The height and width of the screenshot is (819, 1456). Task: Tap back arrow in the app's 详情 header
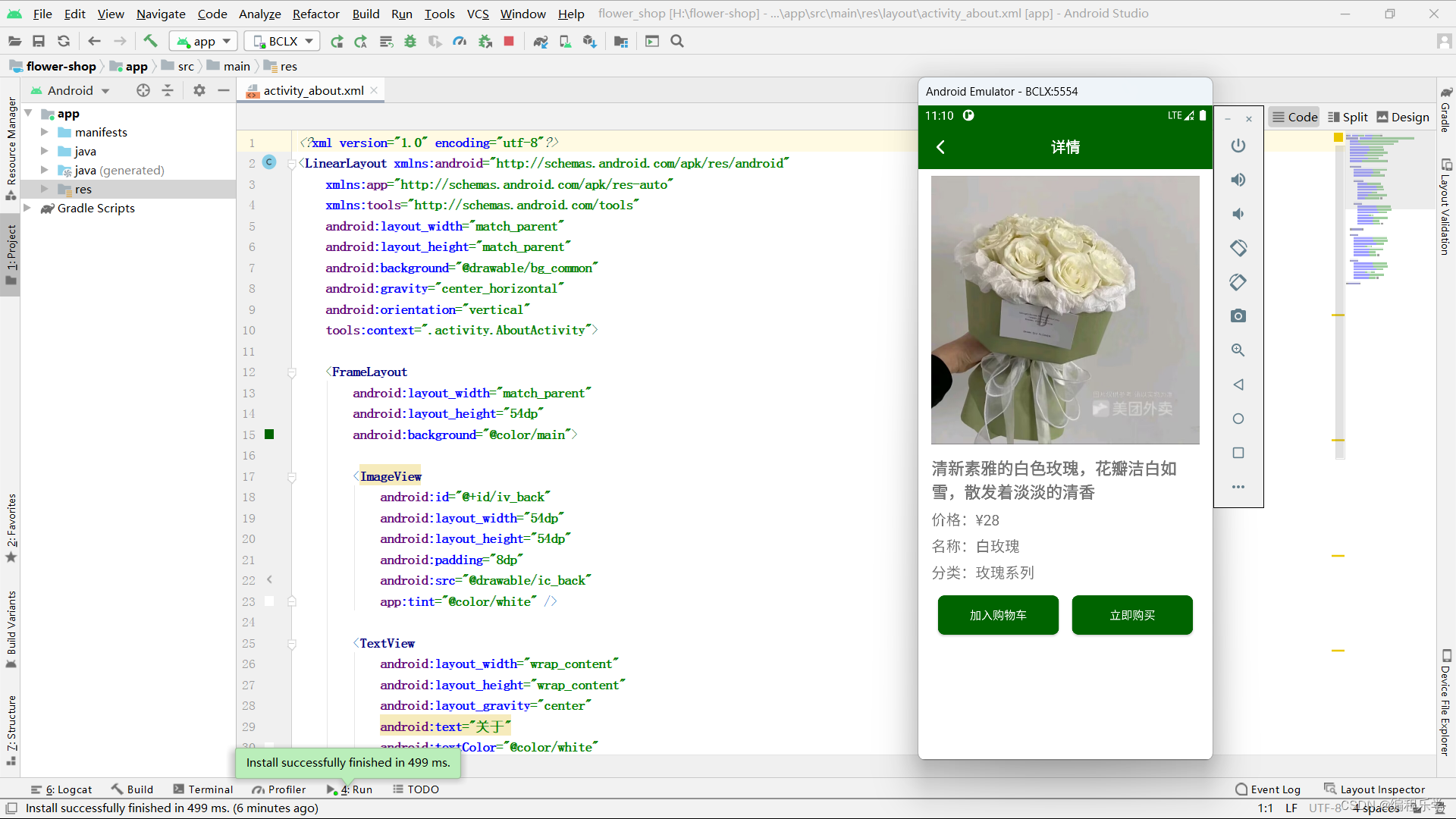(x=940, y=147)
